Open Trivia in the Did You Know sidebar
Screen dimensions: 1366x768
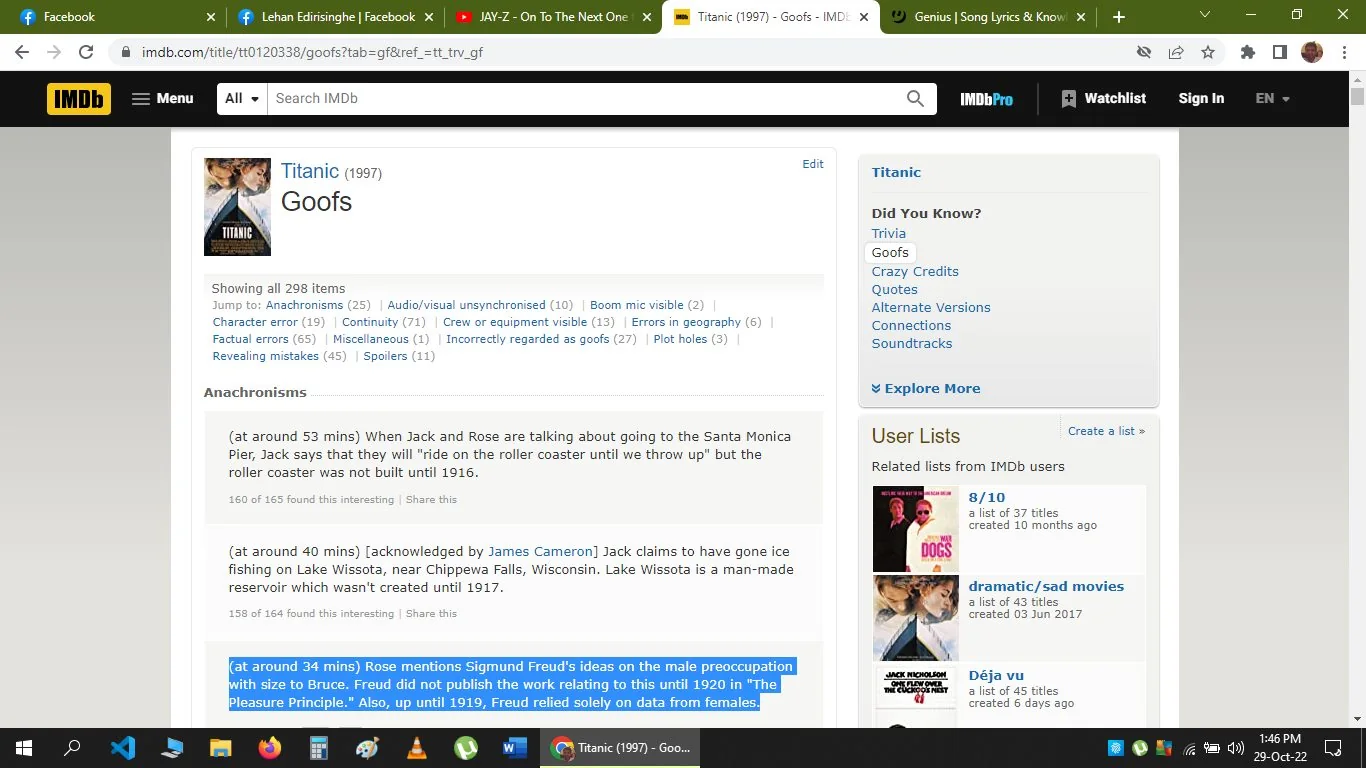(x=888, y=233)
